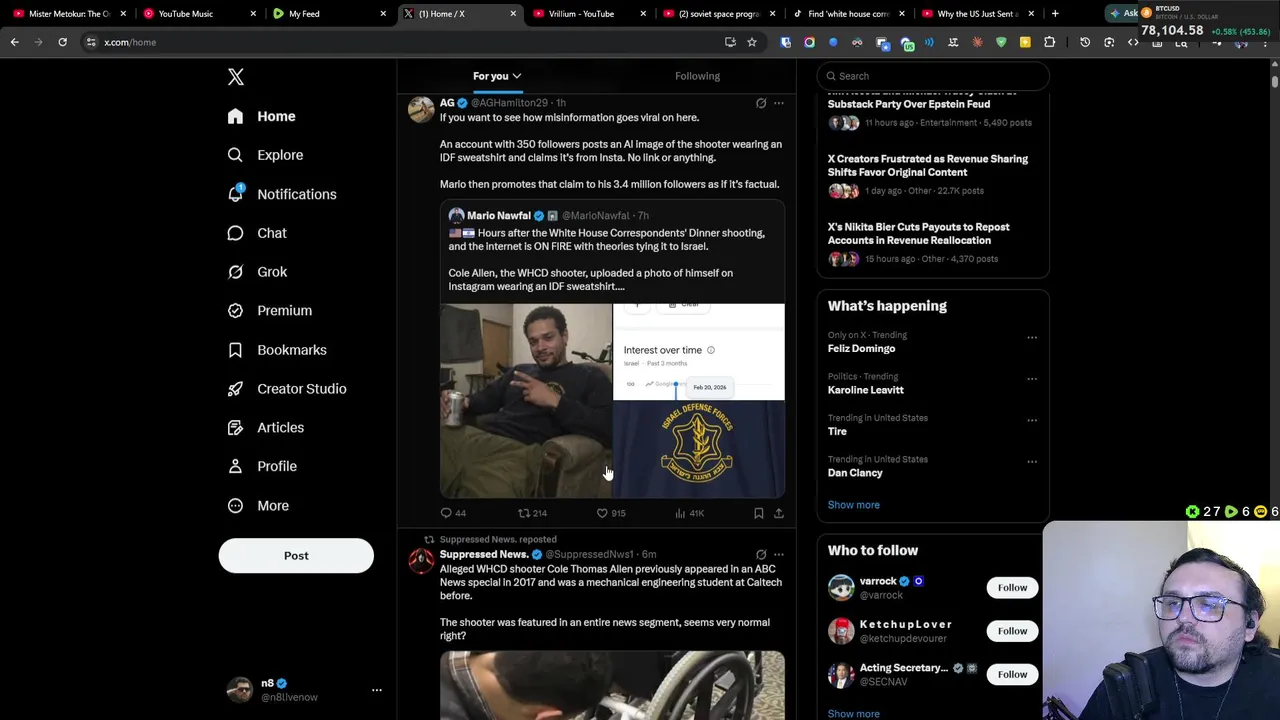Click browser back arrow
The height and width of the screenshot is (720, 1280).
point(14,42)
